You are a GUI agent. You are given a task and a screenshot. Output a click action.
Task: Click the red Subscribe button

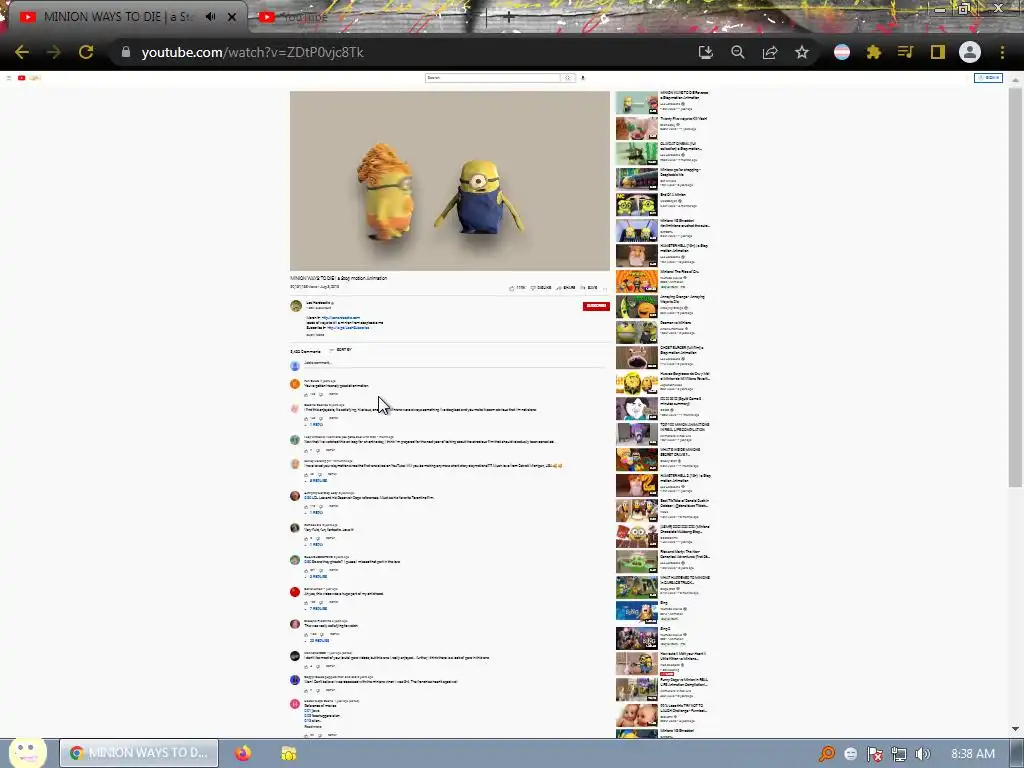coord(596,306)
